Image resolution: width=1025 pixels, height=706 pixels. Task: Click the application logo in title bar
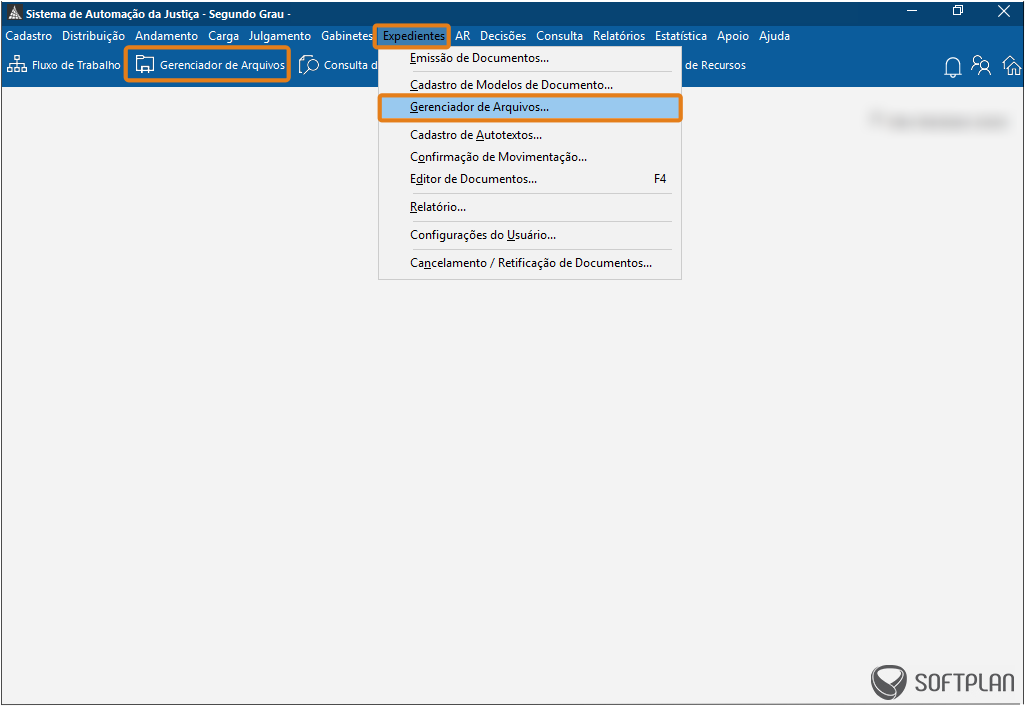click(14, 13)
